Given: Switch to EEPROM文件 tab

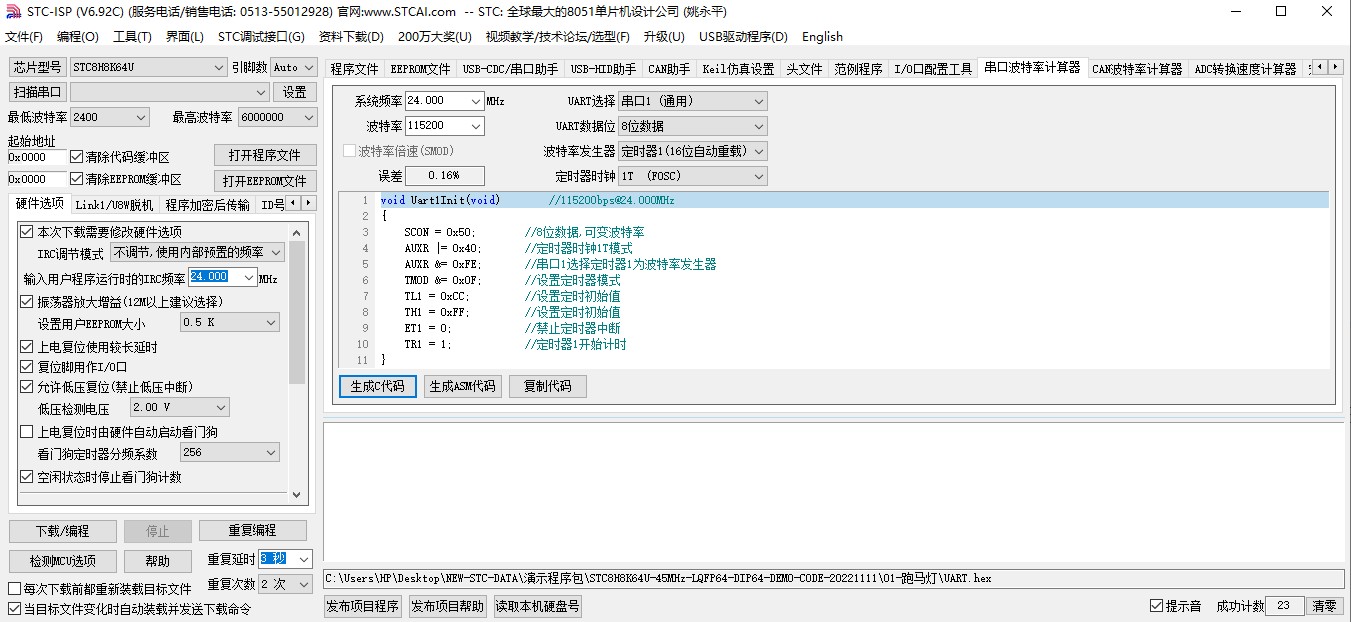Looking at the screenshot, I should (420, 69).
